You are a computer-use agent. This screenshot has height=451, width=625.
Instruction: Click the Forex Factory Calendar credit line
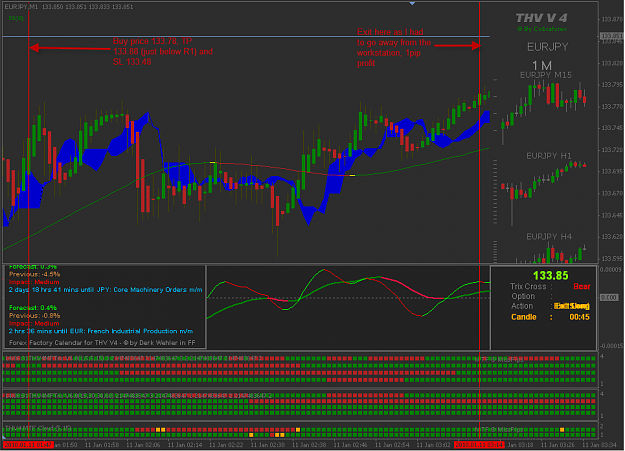coord(102,343)
